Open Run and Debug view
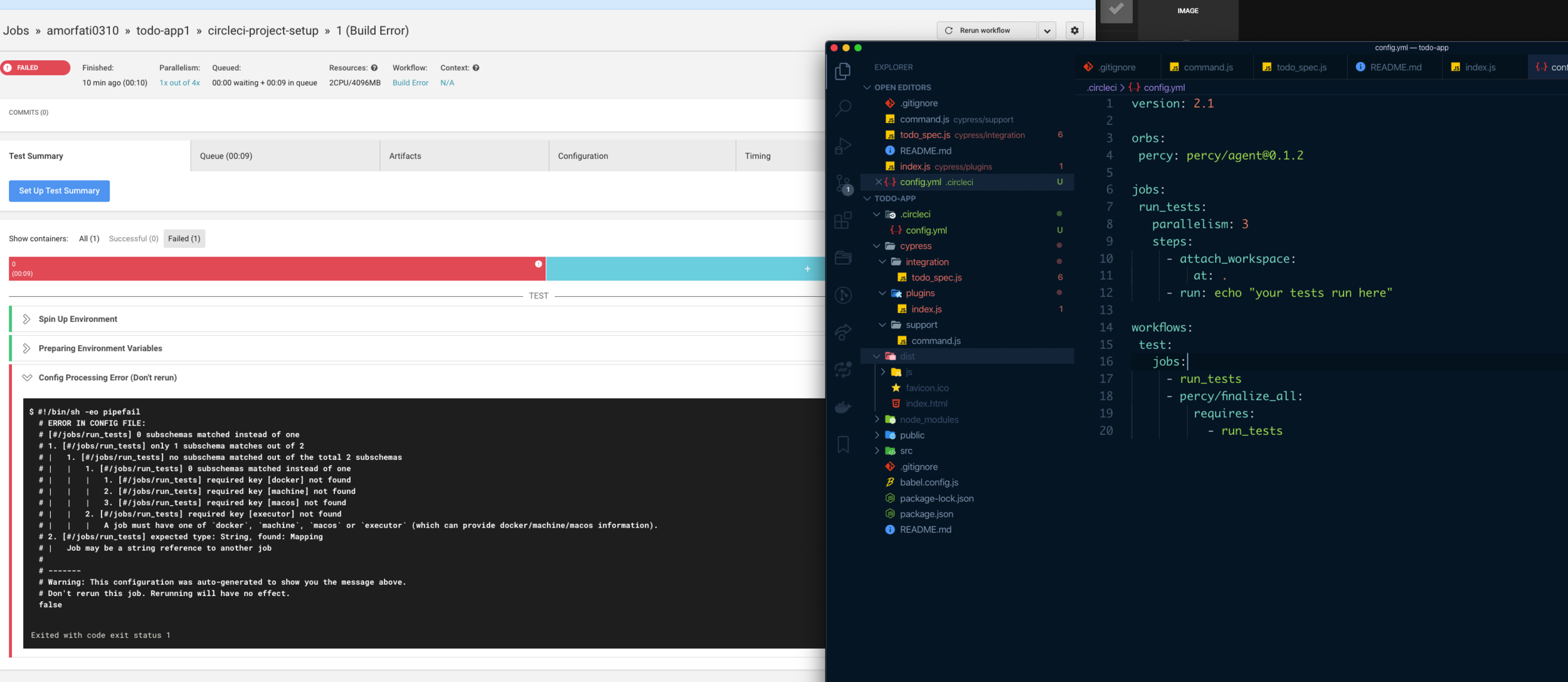Viewport: 1568px width, 682px height. (x=844, y=146)
